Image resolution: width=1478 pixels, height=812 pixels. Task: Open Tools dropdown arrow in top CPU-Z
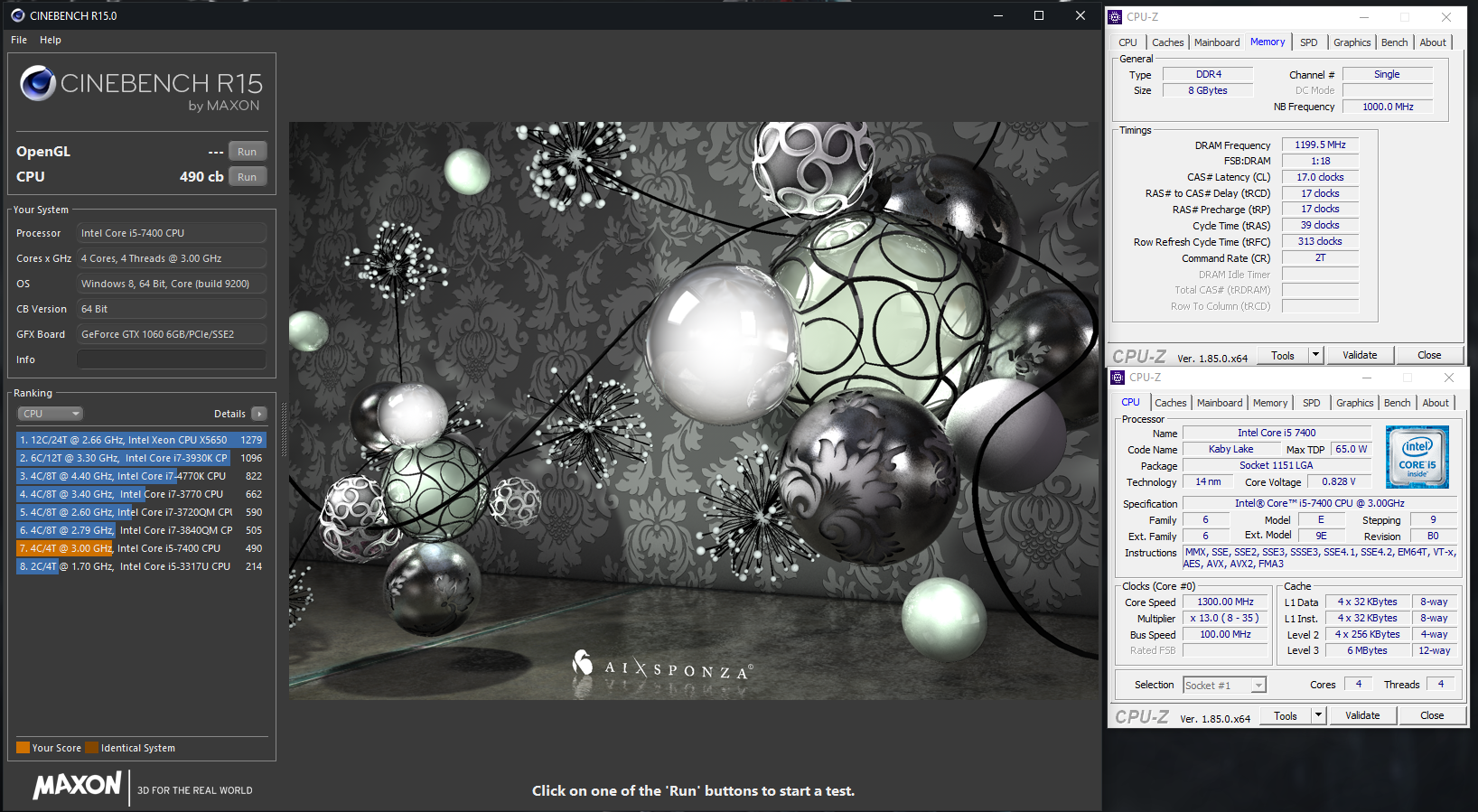1315,355
